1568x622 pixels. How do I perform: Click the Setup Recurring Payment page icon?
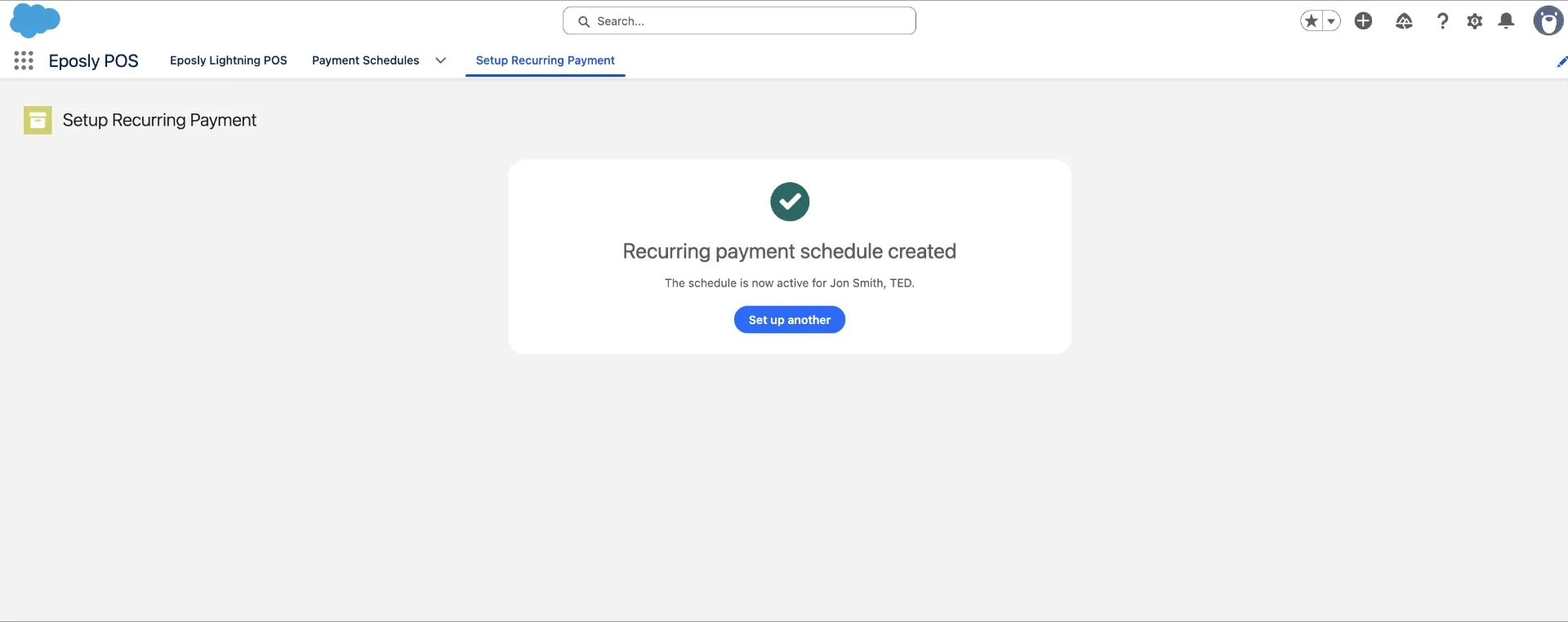tap(38, 120)
